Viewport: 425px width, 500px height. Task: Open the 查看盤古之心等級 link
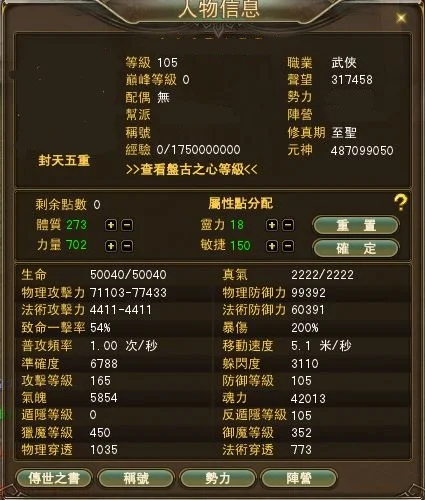pyautogui.click(x=192, y=170)
